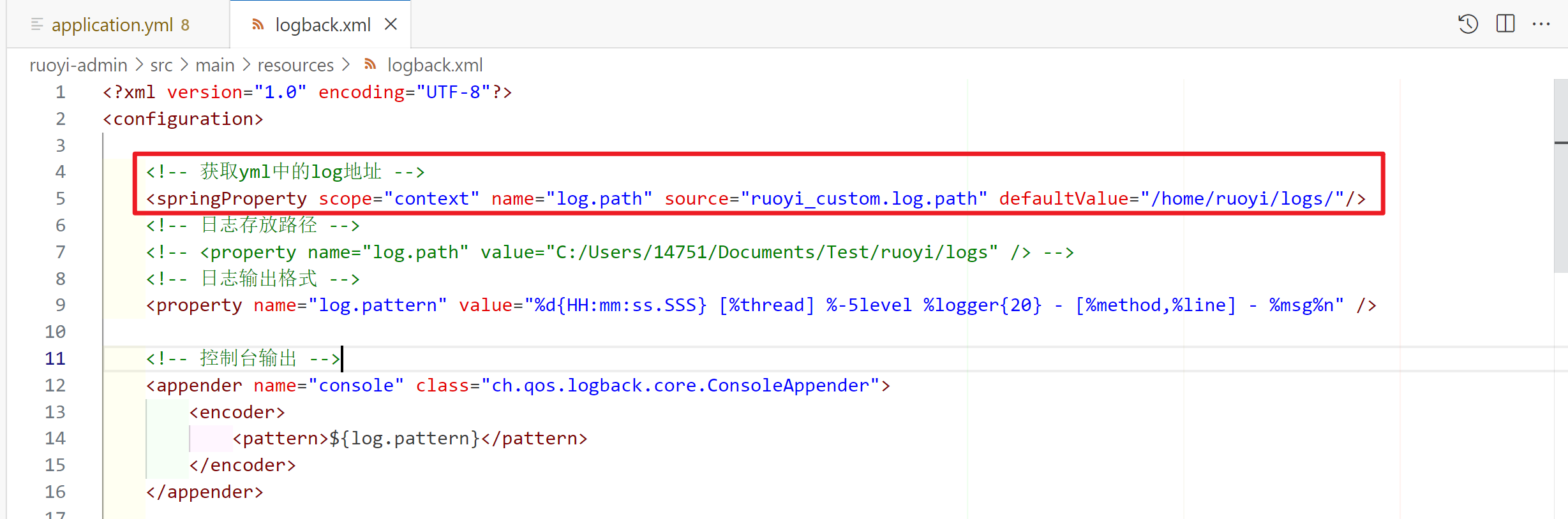Switch to the application.yml tab
Viewport: 1568px width, 519px height.
[x=112, y=25]
